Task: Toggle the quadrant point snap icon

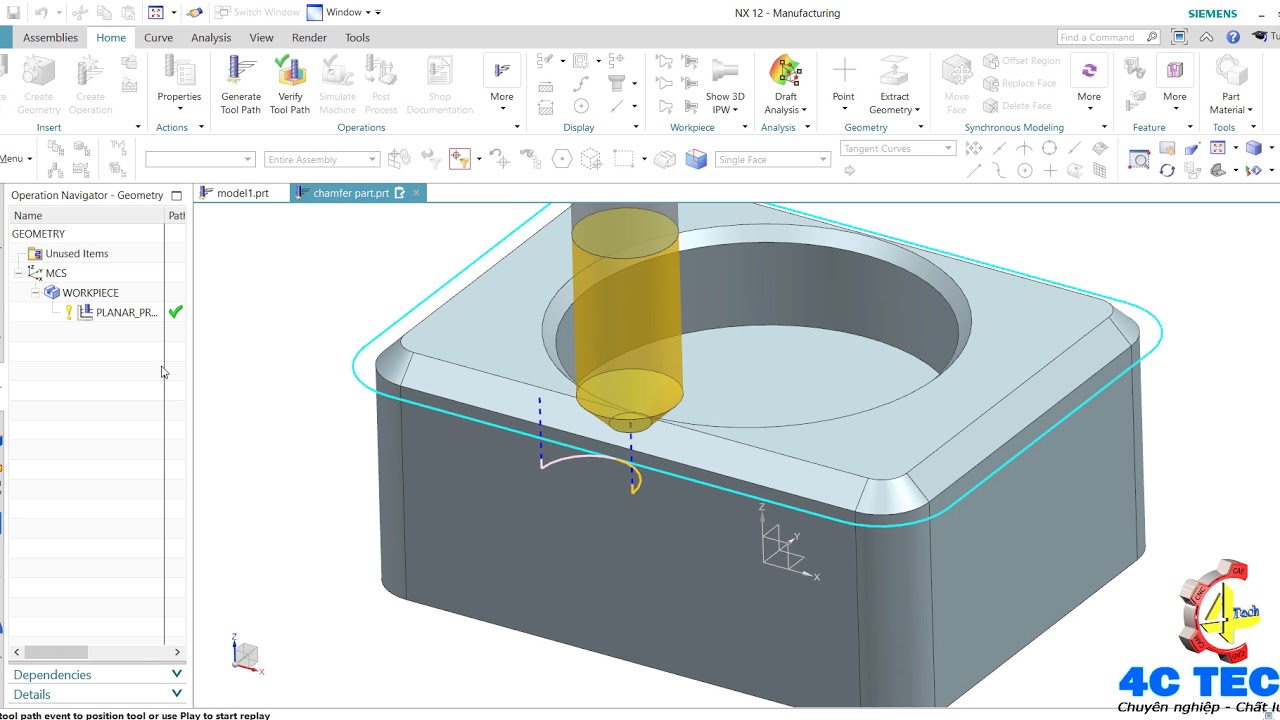Action: point(1049,148)
